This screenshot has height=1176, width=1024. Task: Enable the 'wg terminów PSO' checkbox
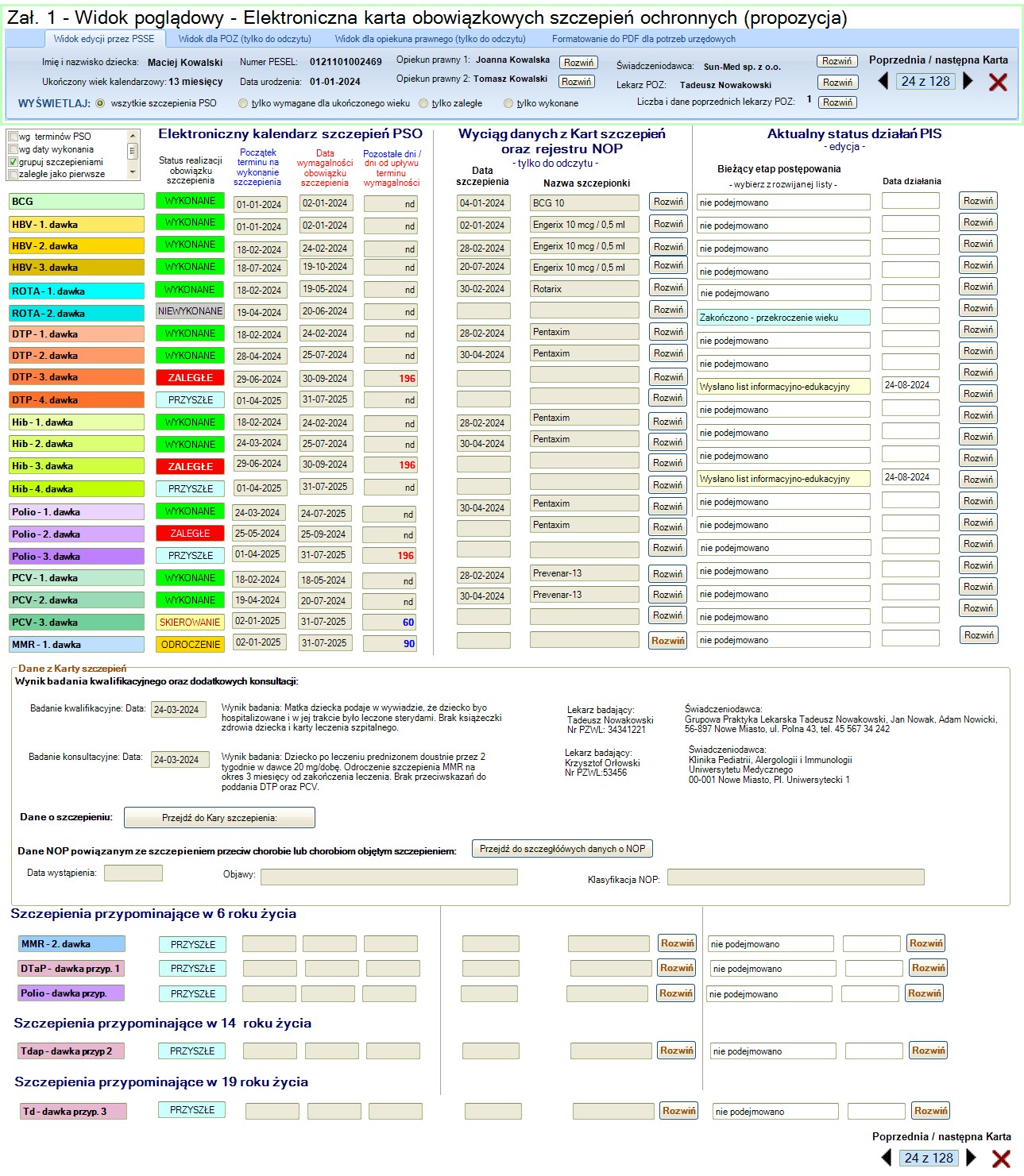[x=14, y=137]
